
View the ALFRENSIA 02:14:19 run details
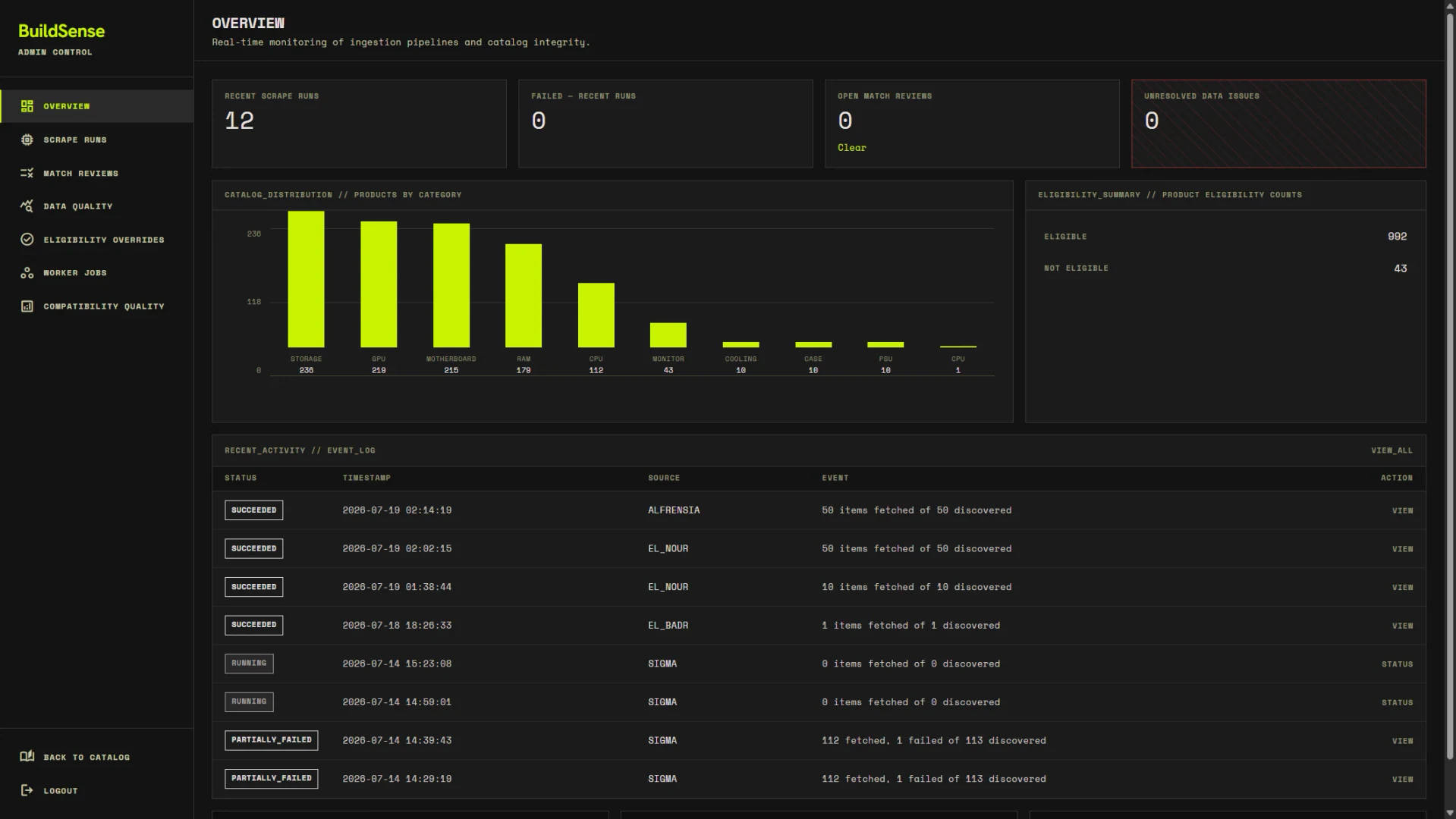pos(1402,510)
